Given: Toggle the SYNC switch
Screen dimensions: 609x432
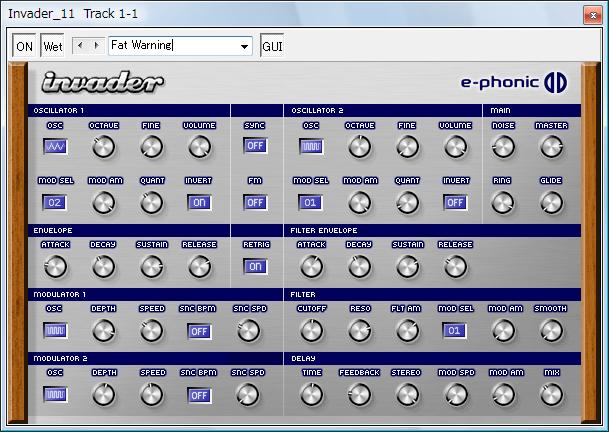Looking at the screenshot, I should tap(255, 146).
